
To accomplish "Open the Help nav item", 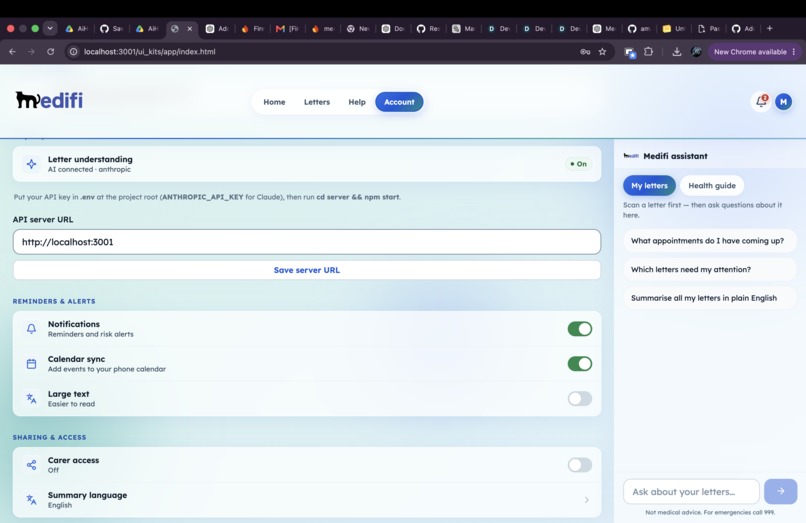I will [357, 102].
